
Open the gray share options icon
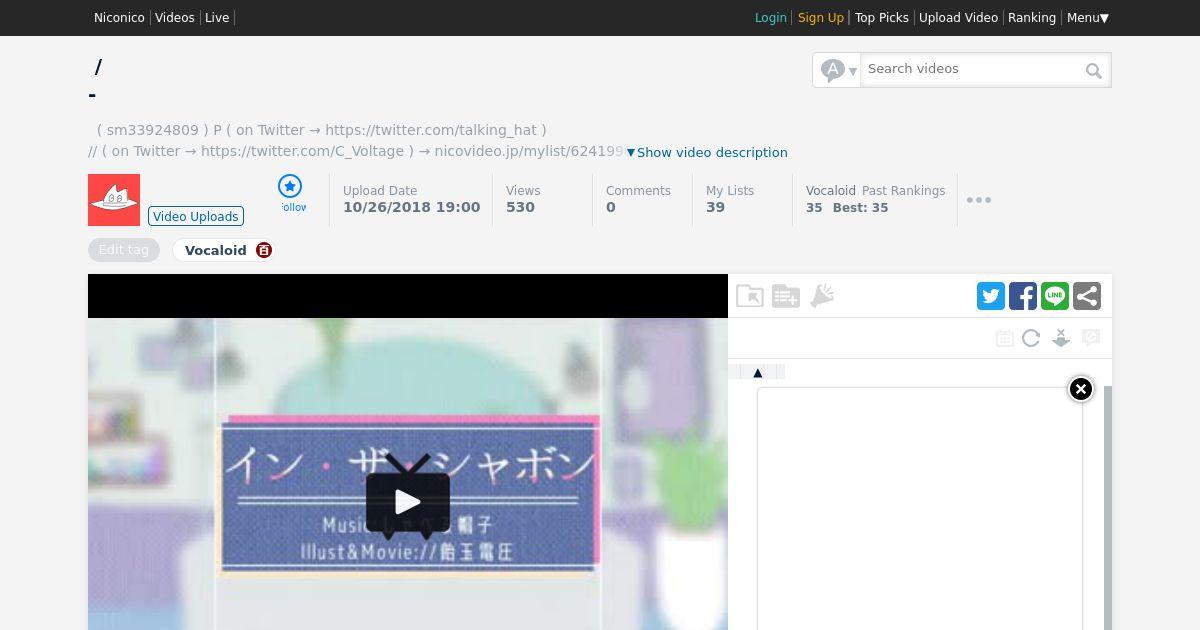[1087, 296]
